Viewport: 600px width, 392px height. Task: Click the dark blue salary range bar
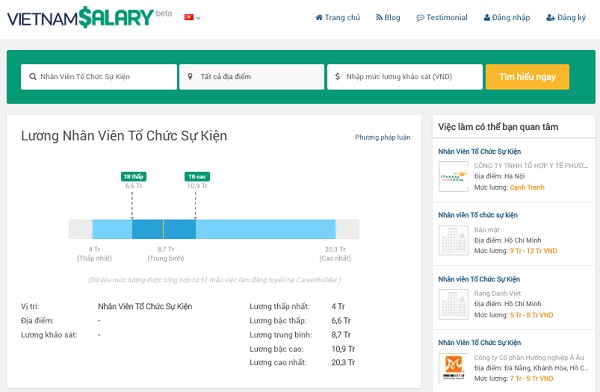(164, 229)
